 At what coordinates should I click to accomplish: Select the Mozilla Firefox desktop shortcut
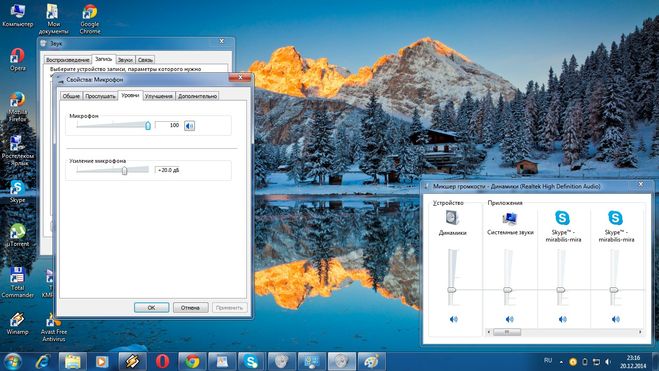coord(18,107)
